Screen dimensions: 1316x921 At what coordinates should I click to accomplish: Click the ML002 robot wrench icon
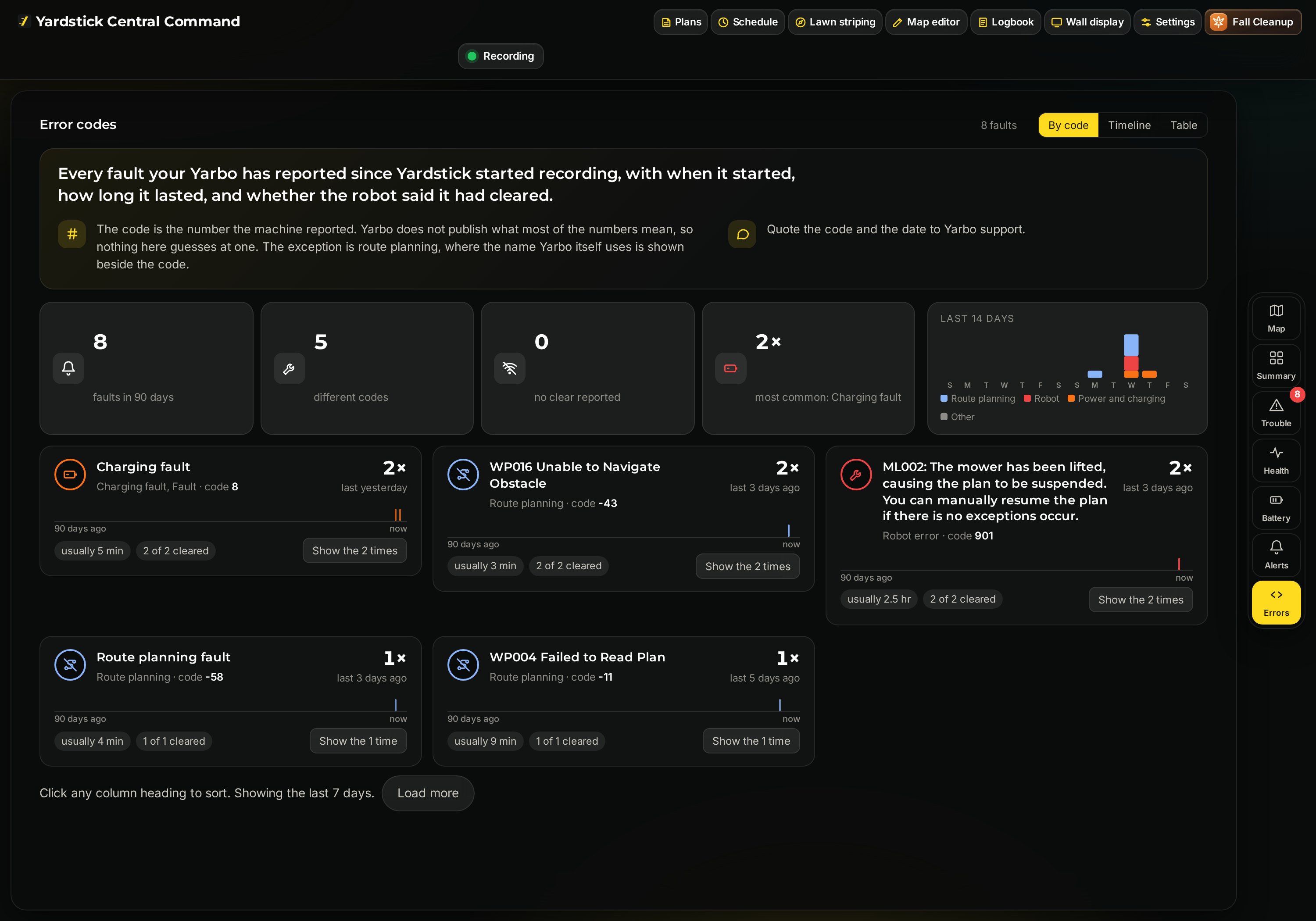[856, 475]
